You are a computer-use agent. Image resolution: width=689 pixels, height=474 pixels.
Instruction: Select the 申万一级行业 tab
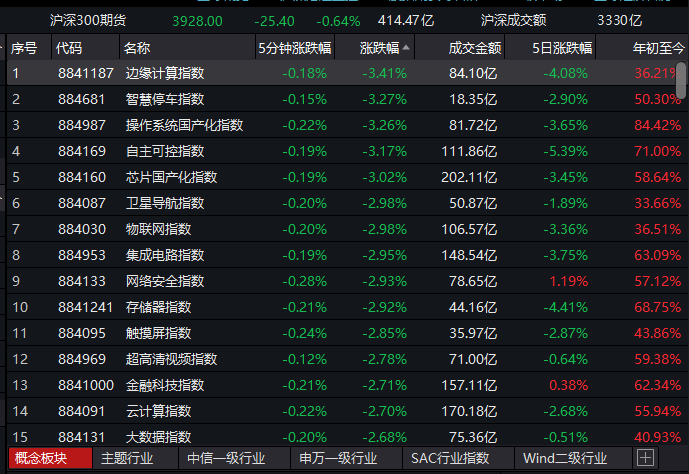338,458
